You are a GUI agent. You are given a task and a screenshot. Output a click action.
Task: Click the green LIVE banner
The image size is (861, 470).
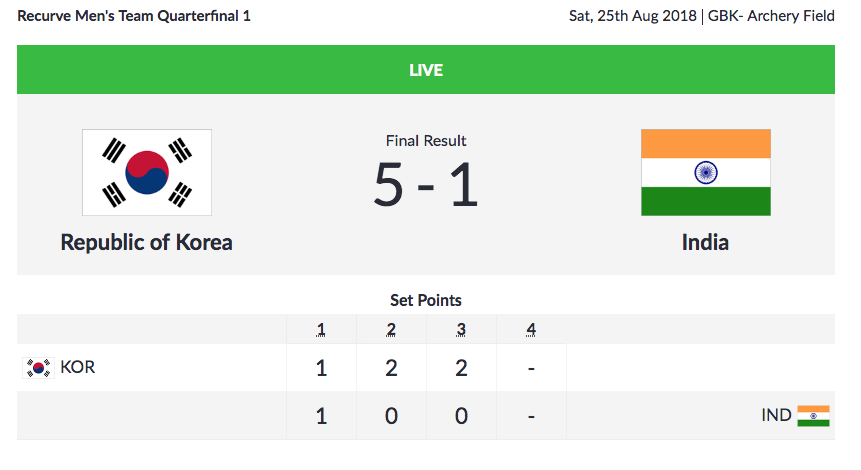pos(426,71)
